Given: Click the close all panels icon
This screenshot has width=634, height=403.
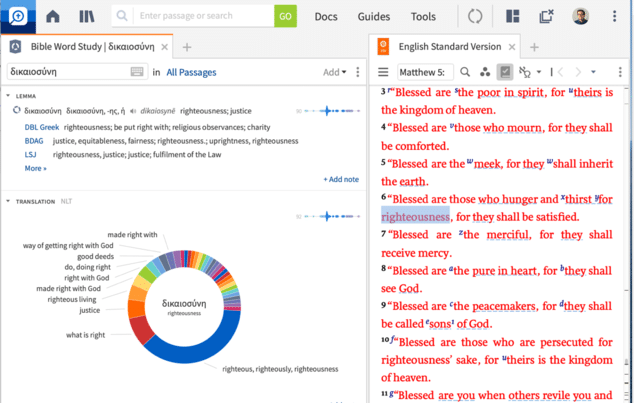Looking at the screenshot, I should point(546,16).
